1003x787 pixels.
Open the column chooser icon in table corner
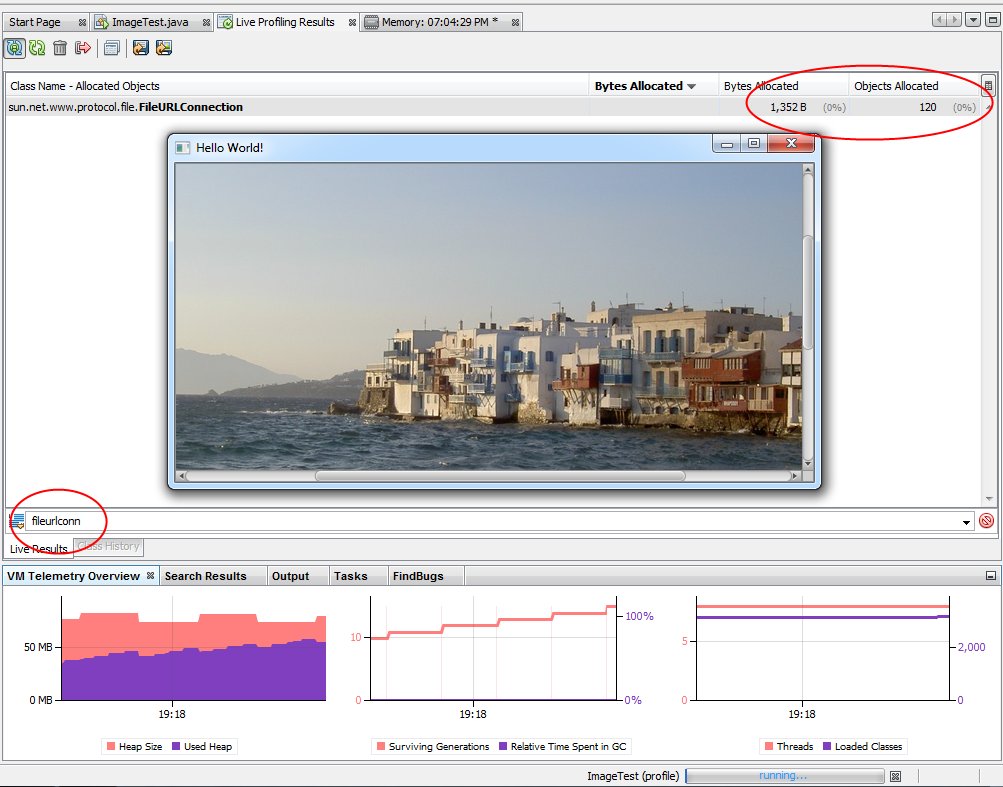click(988, 86)
